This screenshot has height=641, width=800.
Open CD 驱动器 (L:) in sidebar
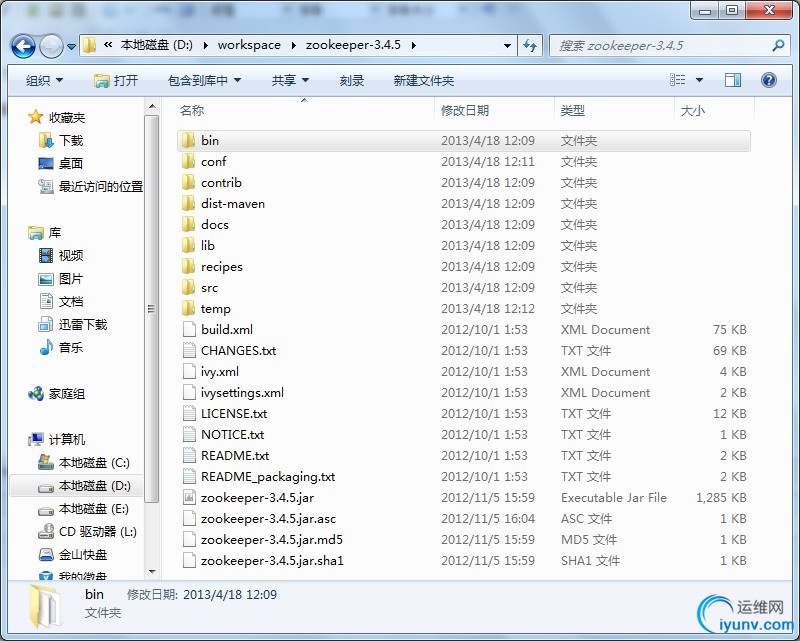[88, 532]
